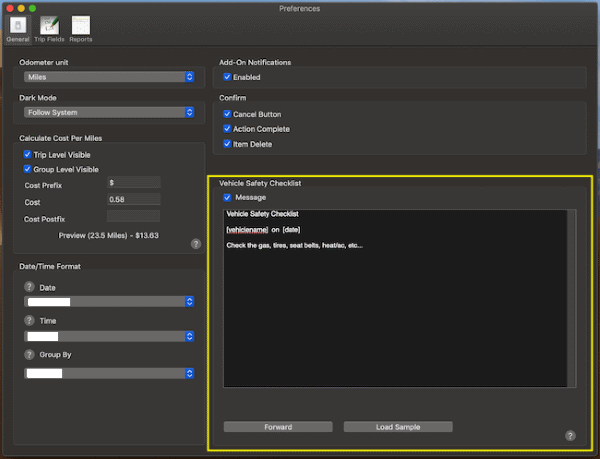Viewport: 600px width, 459px height.
Task: Click the Load Sample button
Action: (x=398, y=427)
